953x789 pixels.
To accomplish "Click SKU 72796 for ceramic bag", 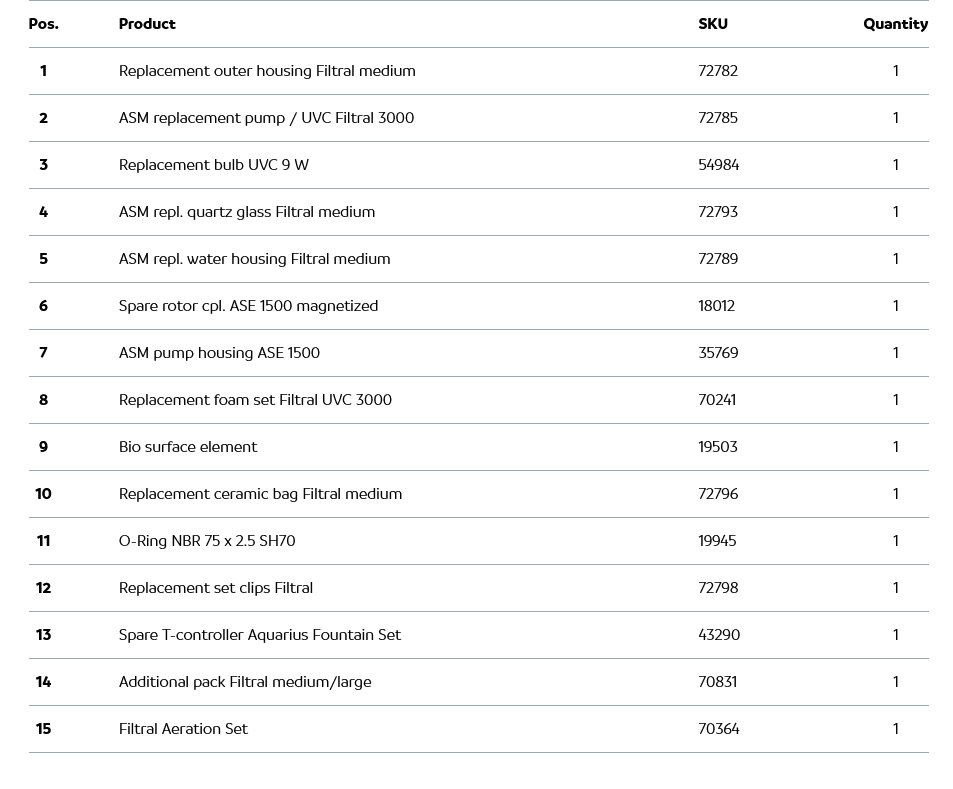I will [x=718, y=494].
